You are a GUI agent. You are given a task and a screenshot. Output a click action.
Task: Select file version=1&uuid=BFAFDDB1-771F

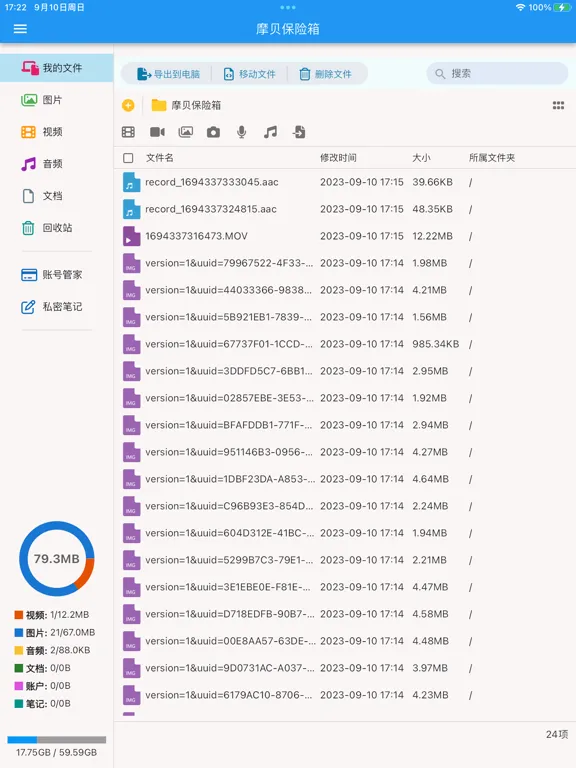pos(345,425)
